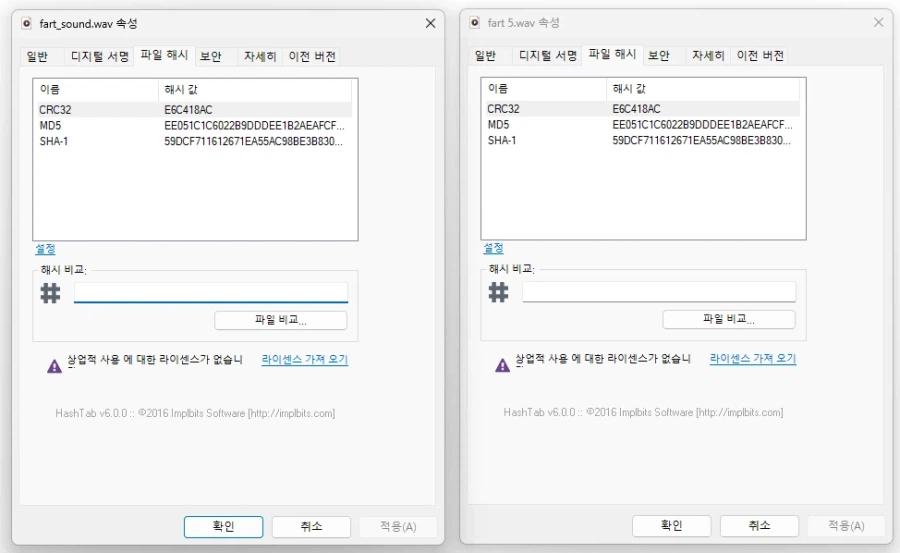The width and height of the screenshot is (900, 553).
Task: Open 이전 버전 tab in fart 5.wav window
Action: coord(761,55)
